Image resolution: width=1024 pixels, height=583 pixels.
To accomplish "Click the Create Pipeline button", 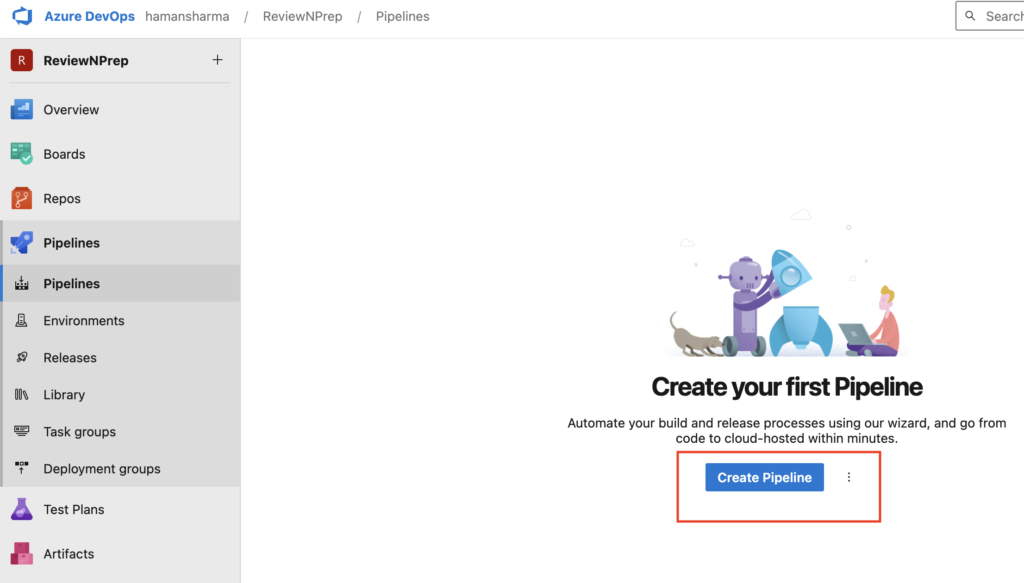I will pos(764,477).
